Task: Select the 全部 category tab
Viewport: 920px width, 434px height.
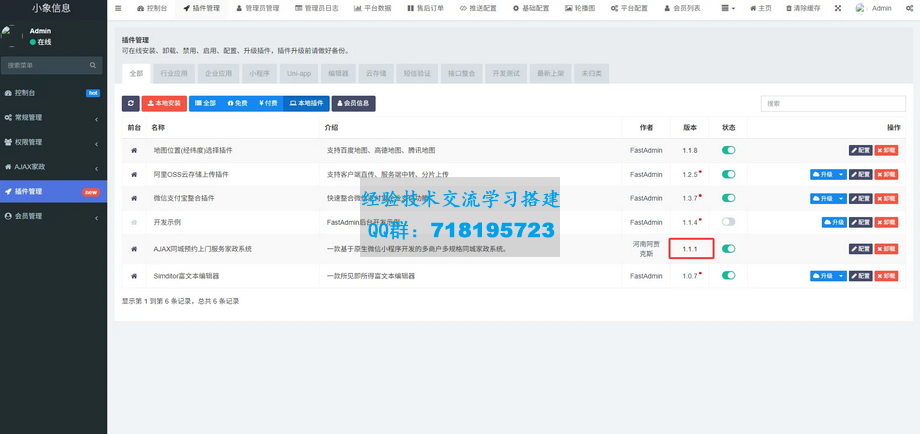Action: tap(136, 74)
